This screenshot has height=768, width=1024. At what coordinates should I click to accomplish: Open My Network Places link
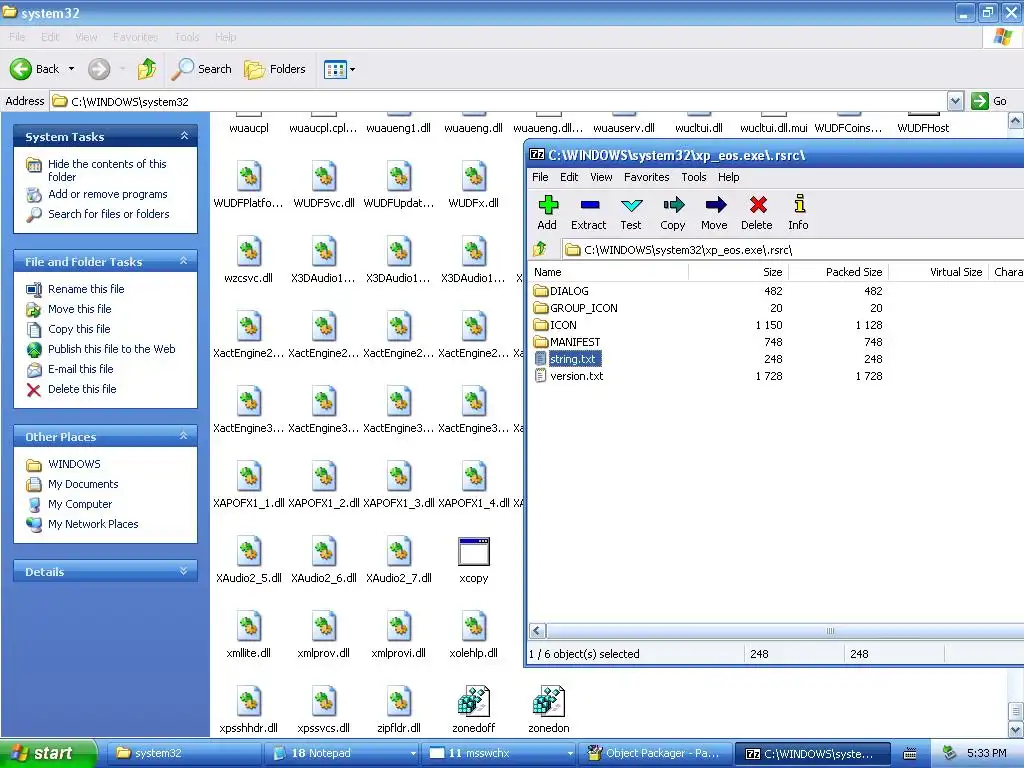[93, 524]
